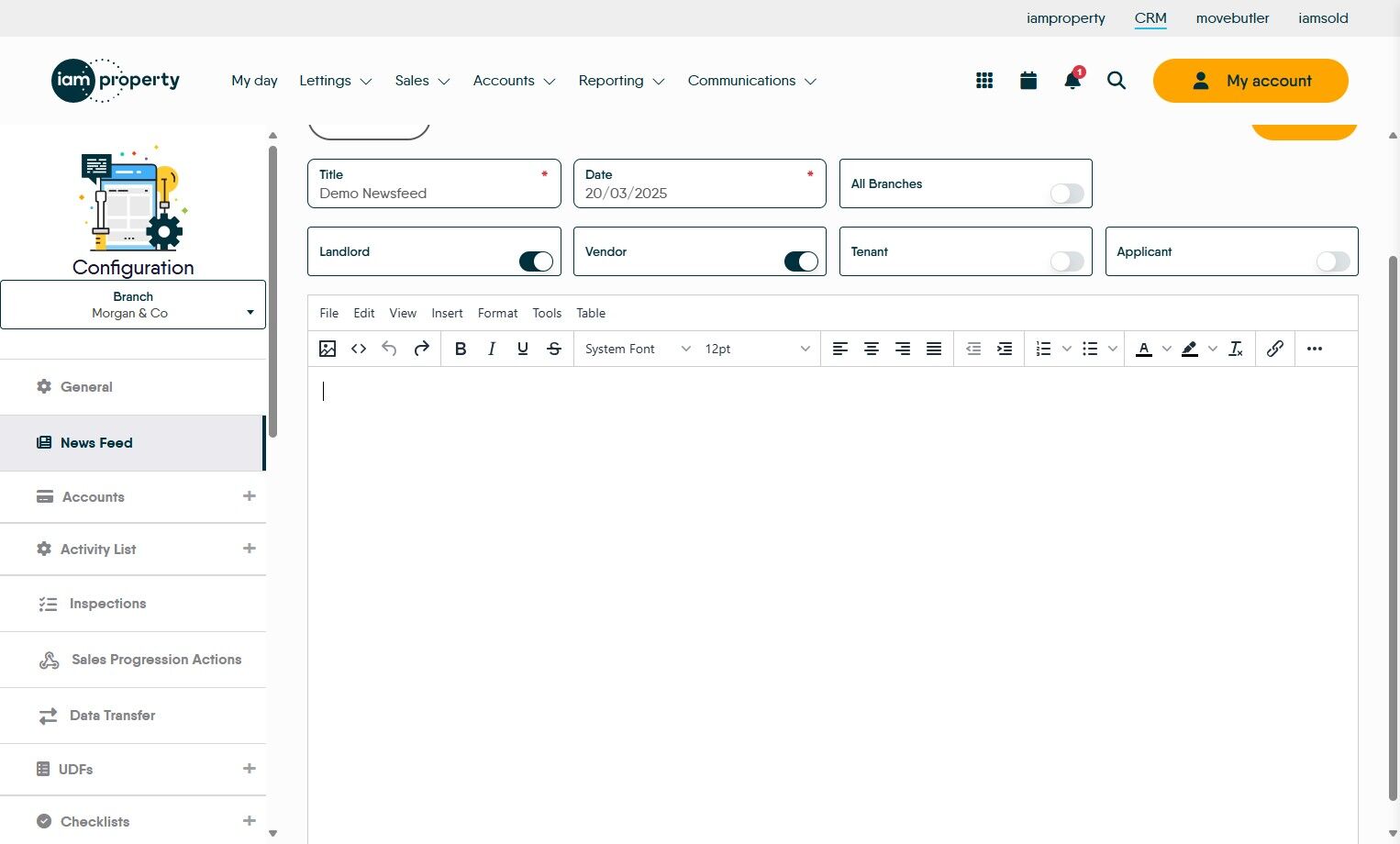Open the 12pt font size dropdown
The image size is (1400, 844).
pyautogui.click(x=757, y=349)
